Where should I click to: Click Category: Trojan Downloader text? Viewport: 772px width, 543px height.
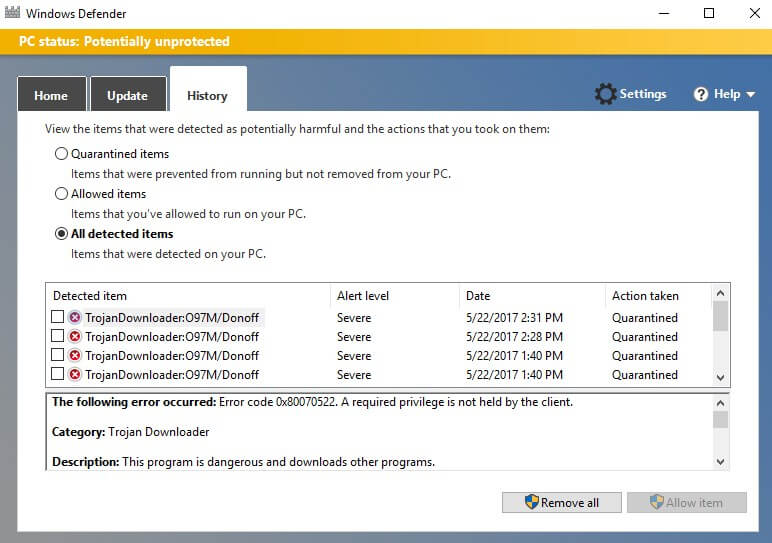pyautogui.click(x=130, y=432)
